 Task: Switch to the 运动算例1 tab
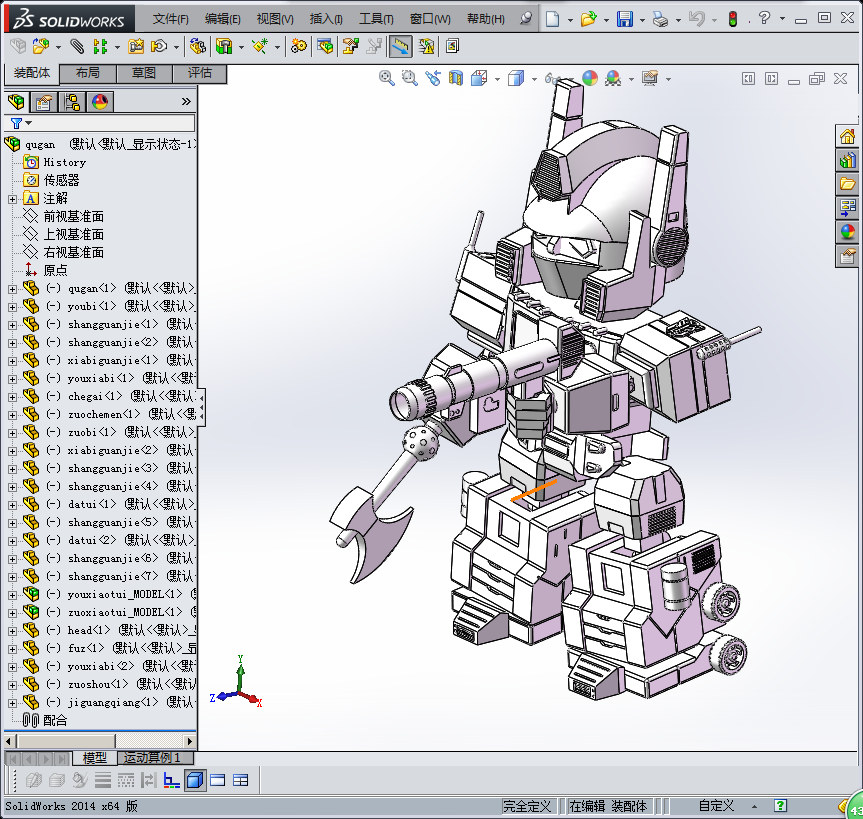(156, 758)
